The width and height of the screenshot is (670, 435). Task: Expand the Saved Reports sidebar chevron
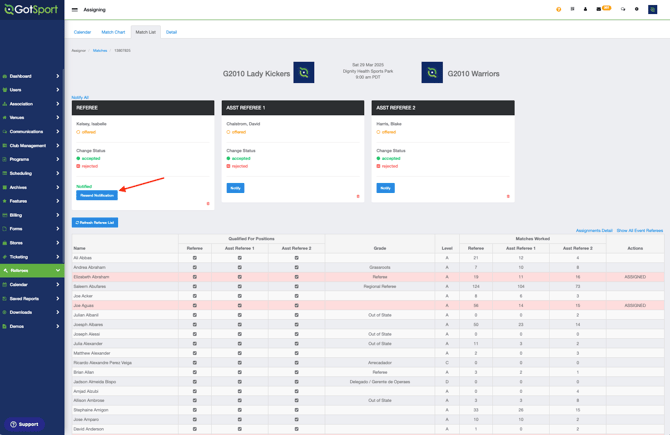(x=58, y=298)
